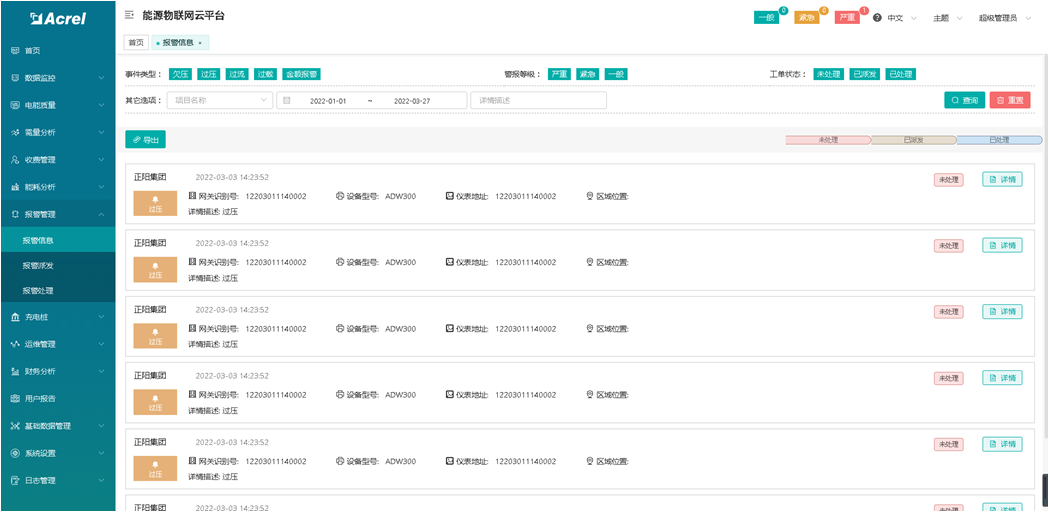Toggle the 一般 alarm level filter tag

(x=616, y=74)
